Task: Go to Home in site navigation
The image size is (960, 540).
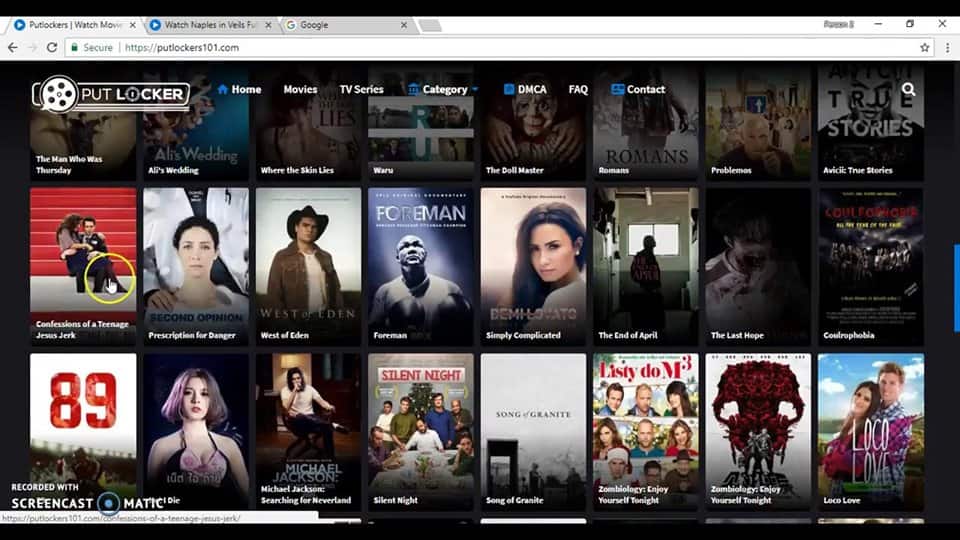Action: (x=239, y=89)
